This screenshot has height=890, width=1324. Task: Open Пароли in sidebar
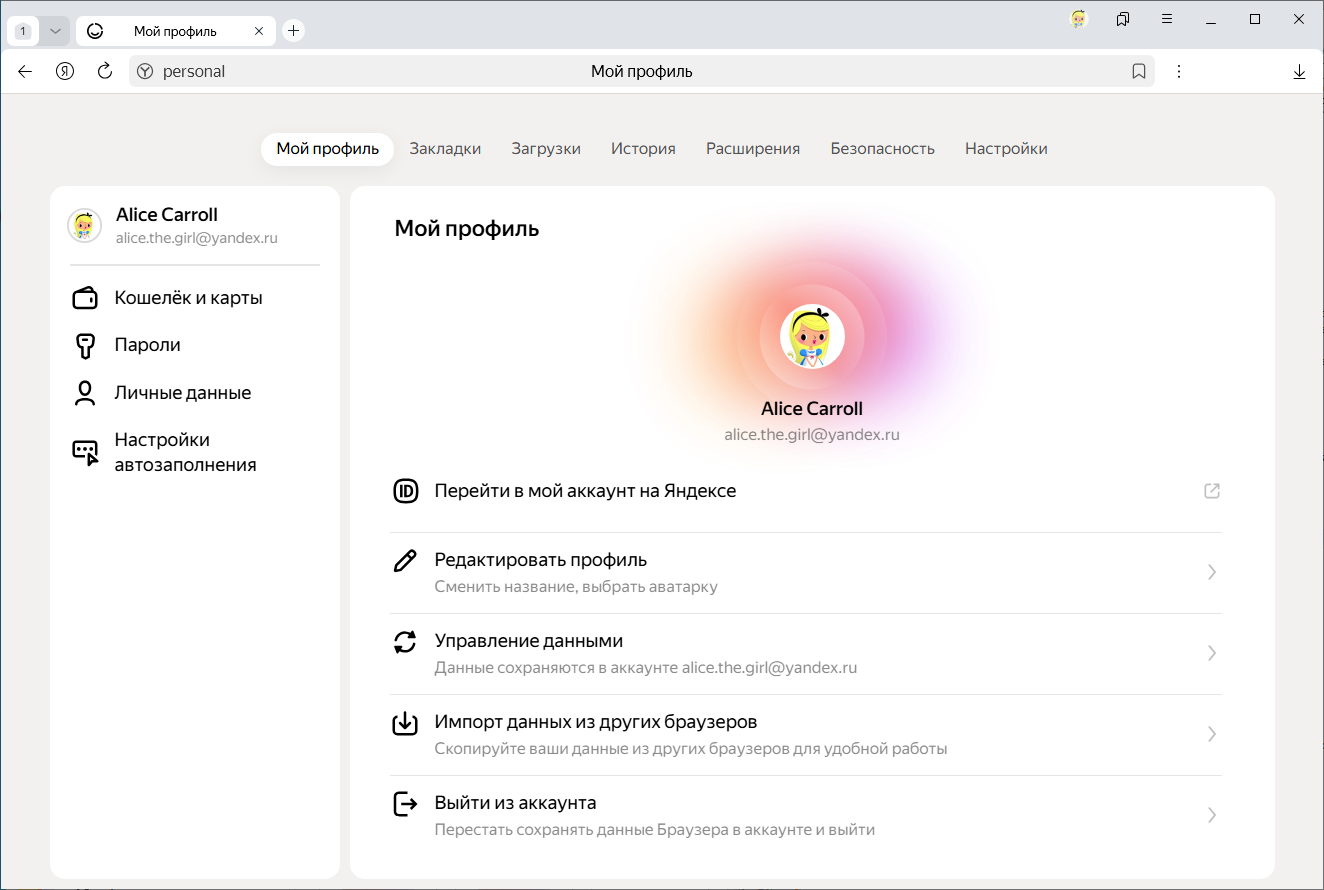[147, 345]
